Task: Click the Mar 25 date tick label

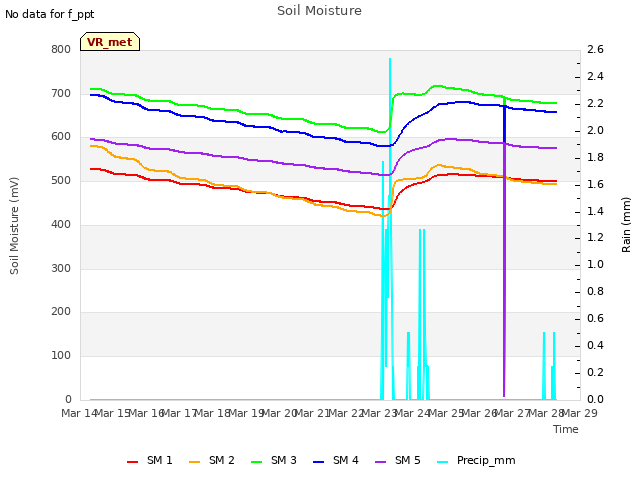Action: tap(446, 413)
